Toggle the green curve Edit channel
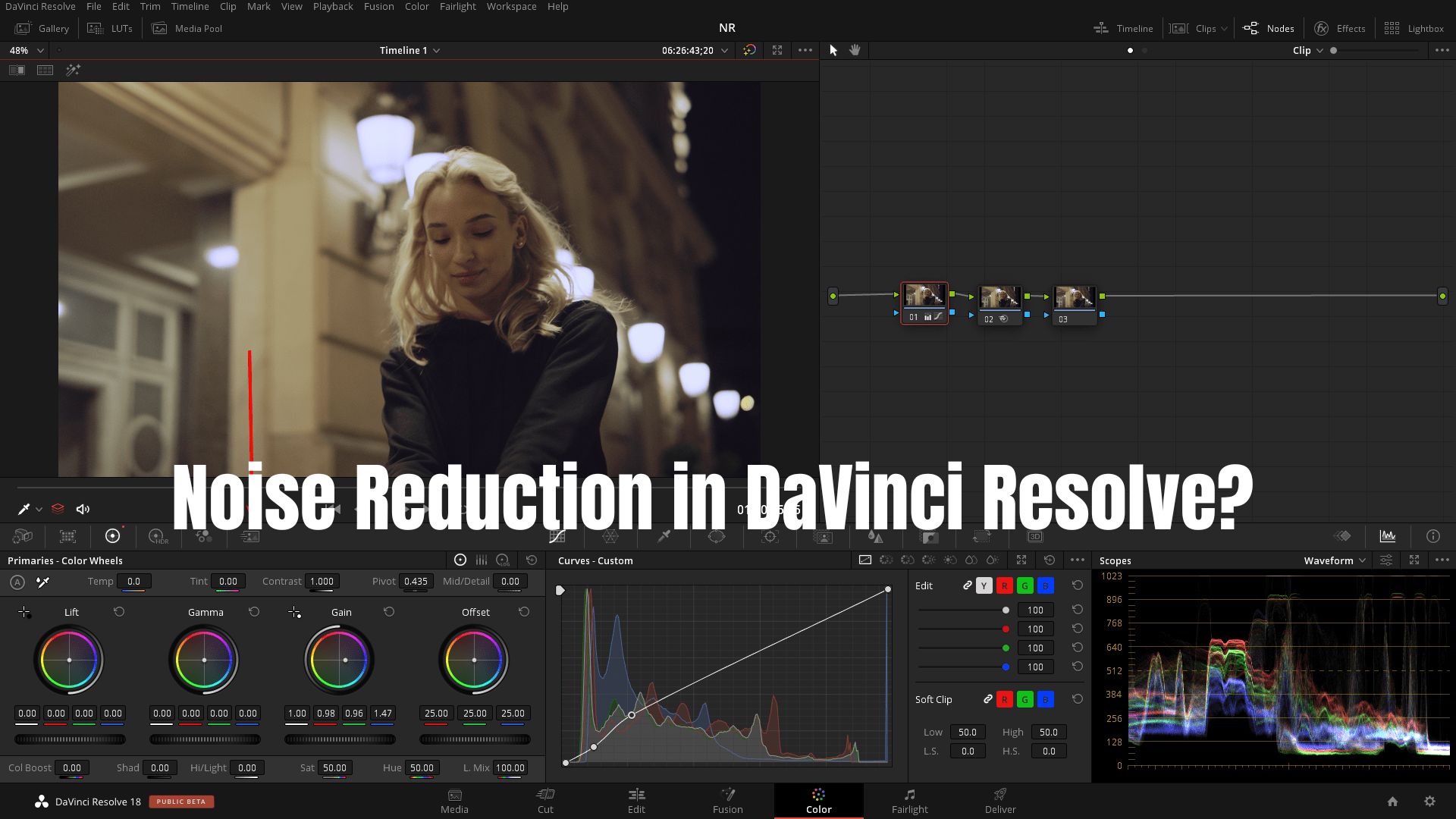The image size is (1456, 819). point(1025,585)
